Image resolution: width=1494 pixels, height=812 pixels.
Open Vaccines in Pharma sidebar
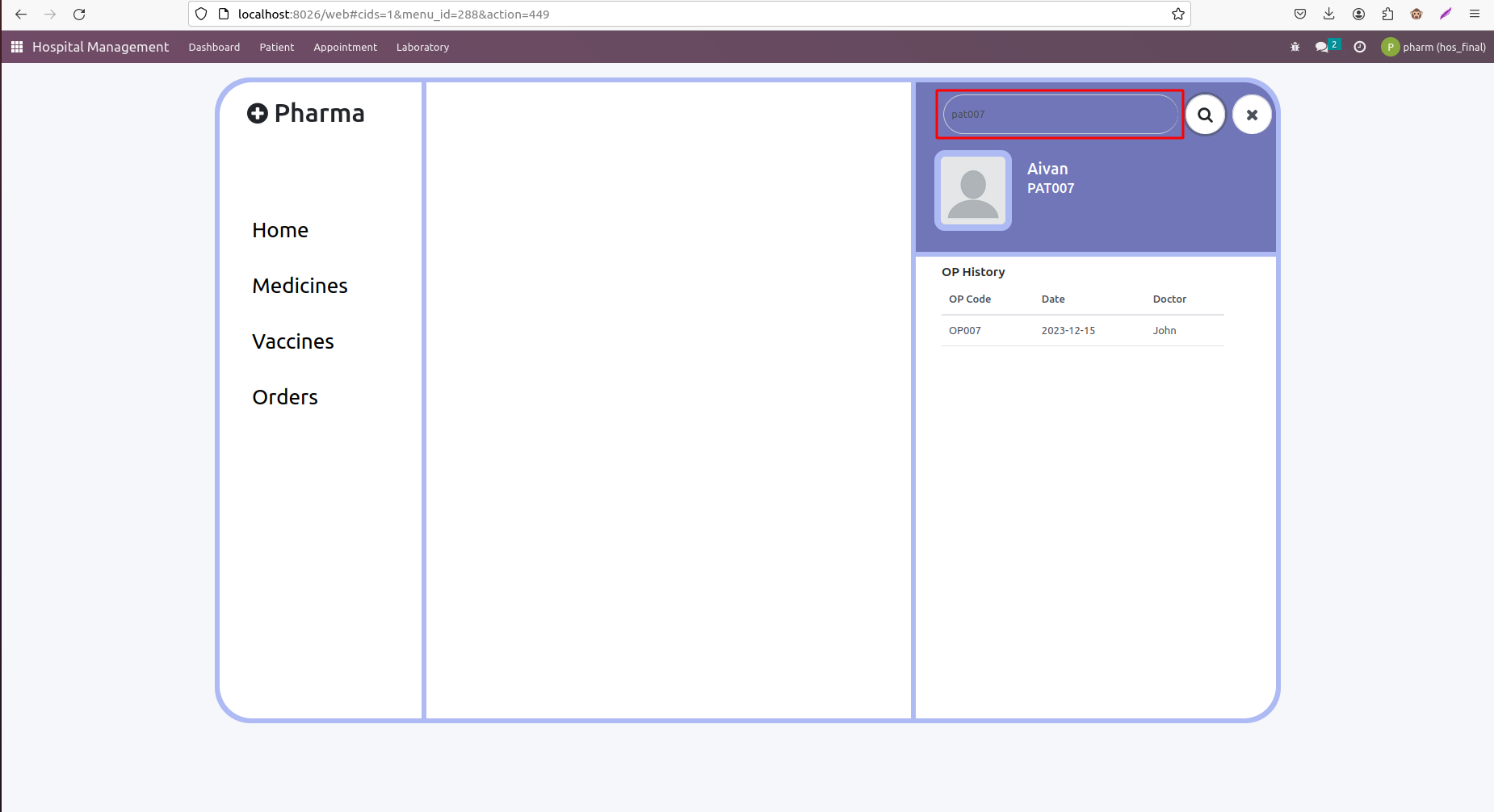tap(293, 341)
